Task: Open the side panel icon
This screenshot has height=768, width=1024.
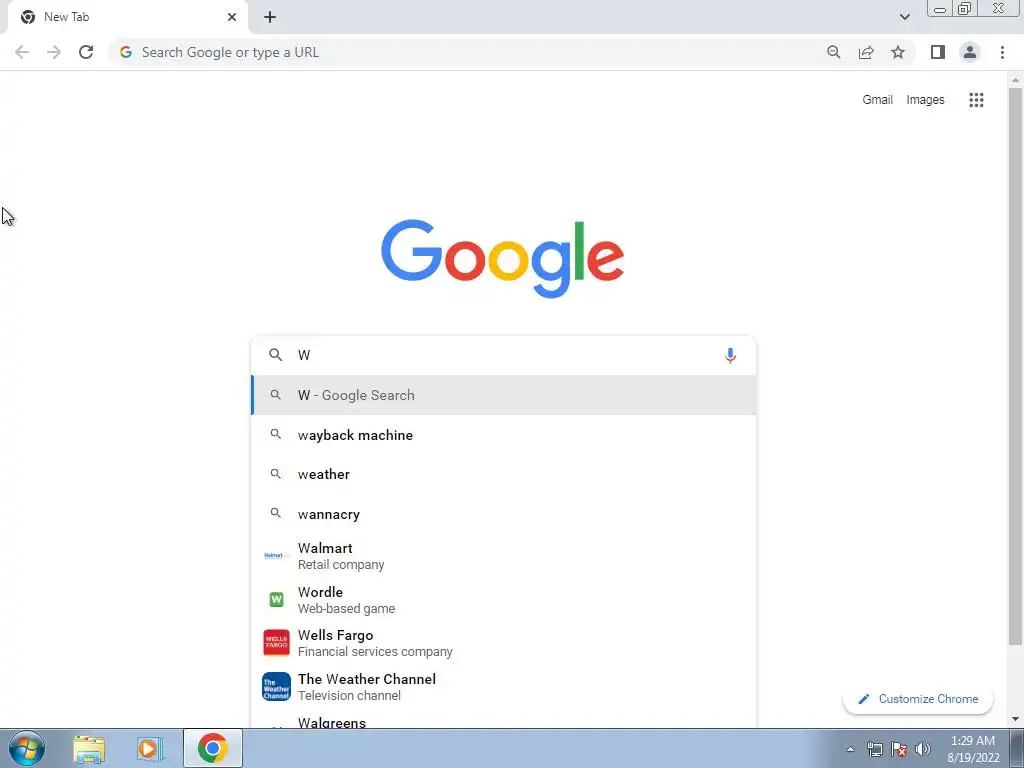Action: pos(938,52)
